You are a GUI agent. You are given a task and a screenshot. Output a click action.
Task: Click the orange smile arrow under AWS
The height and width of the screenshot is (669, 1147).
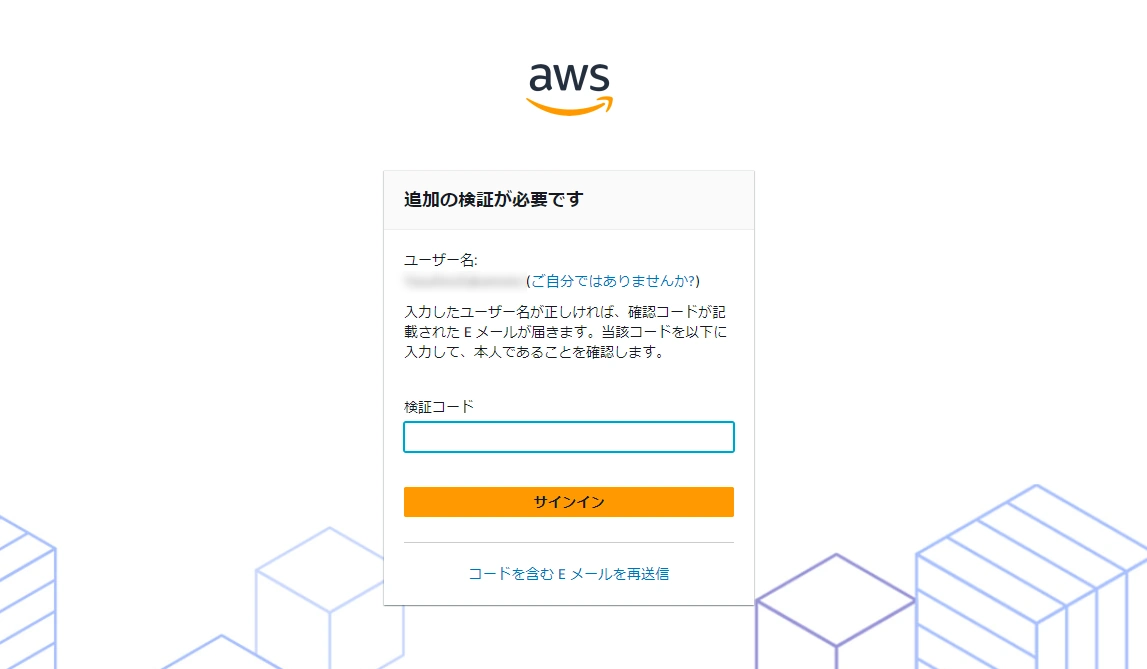pyautogui.click(x=569, y=106)
